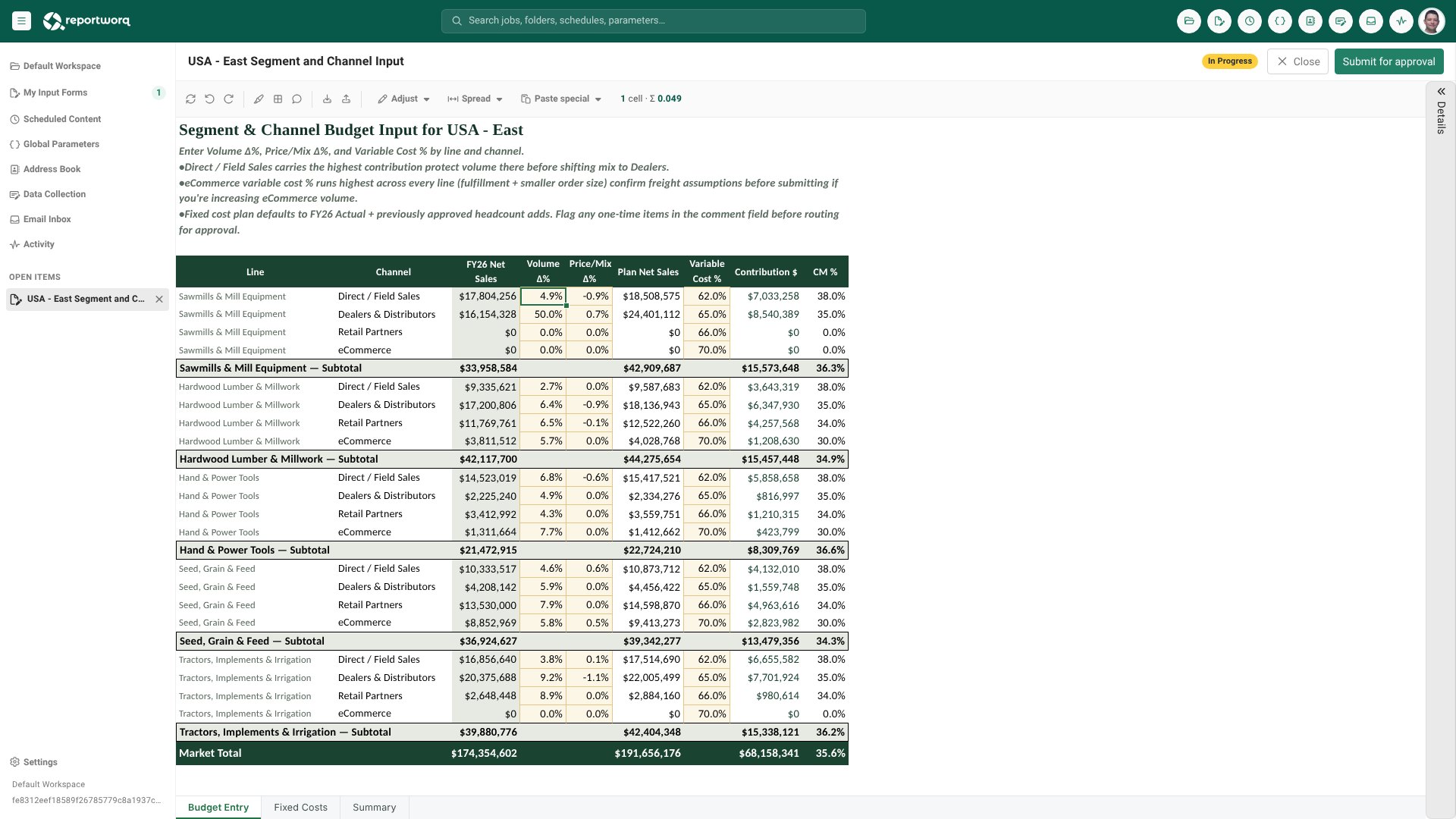Image resolution: width=1456 pixels, height=819 pixels.
Task: Open Global Parameters in sidebar
Action: [x=87, y=144]
